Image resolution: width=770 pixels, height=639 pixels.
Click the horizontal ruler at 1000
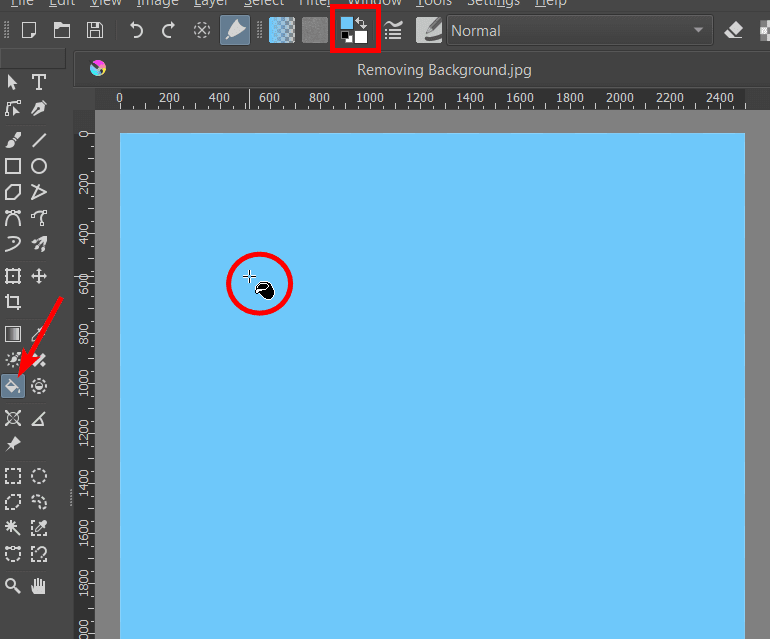(x=370, y=98)
